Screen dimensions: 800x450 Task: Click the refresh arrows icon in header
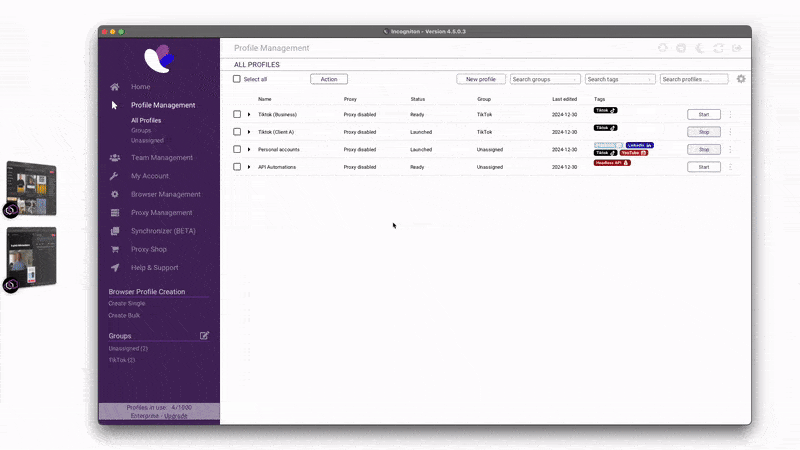click(x=718, y=48)
